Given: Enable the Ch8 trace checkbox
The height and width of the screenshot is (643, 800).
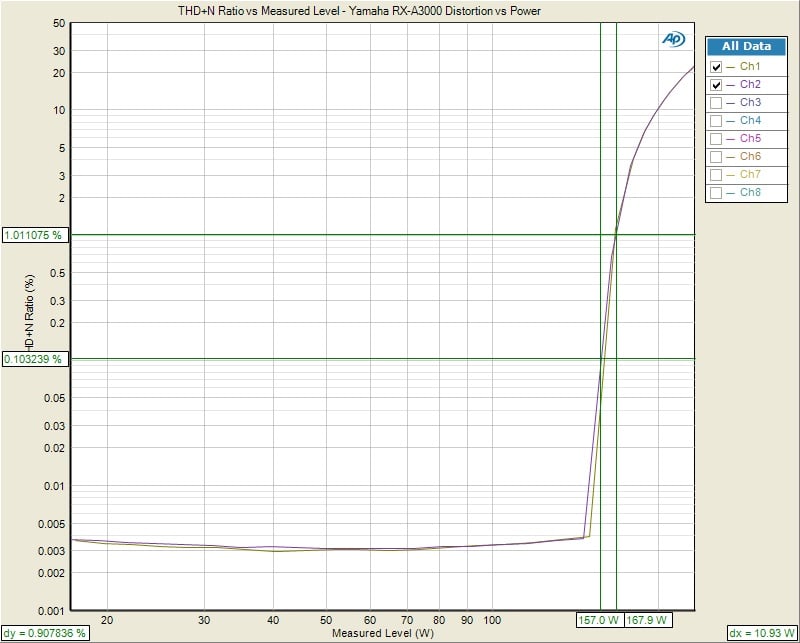Looking at the screenshot, I should point(716,193).
